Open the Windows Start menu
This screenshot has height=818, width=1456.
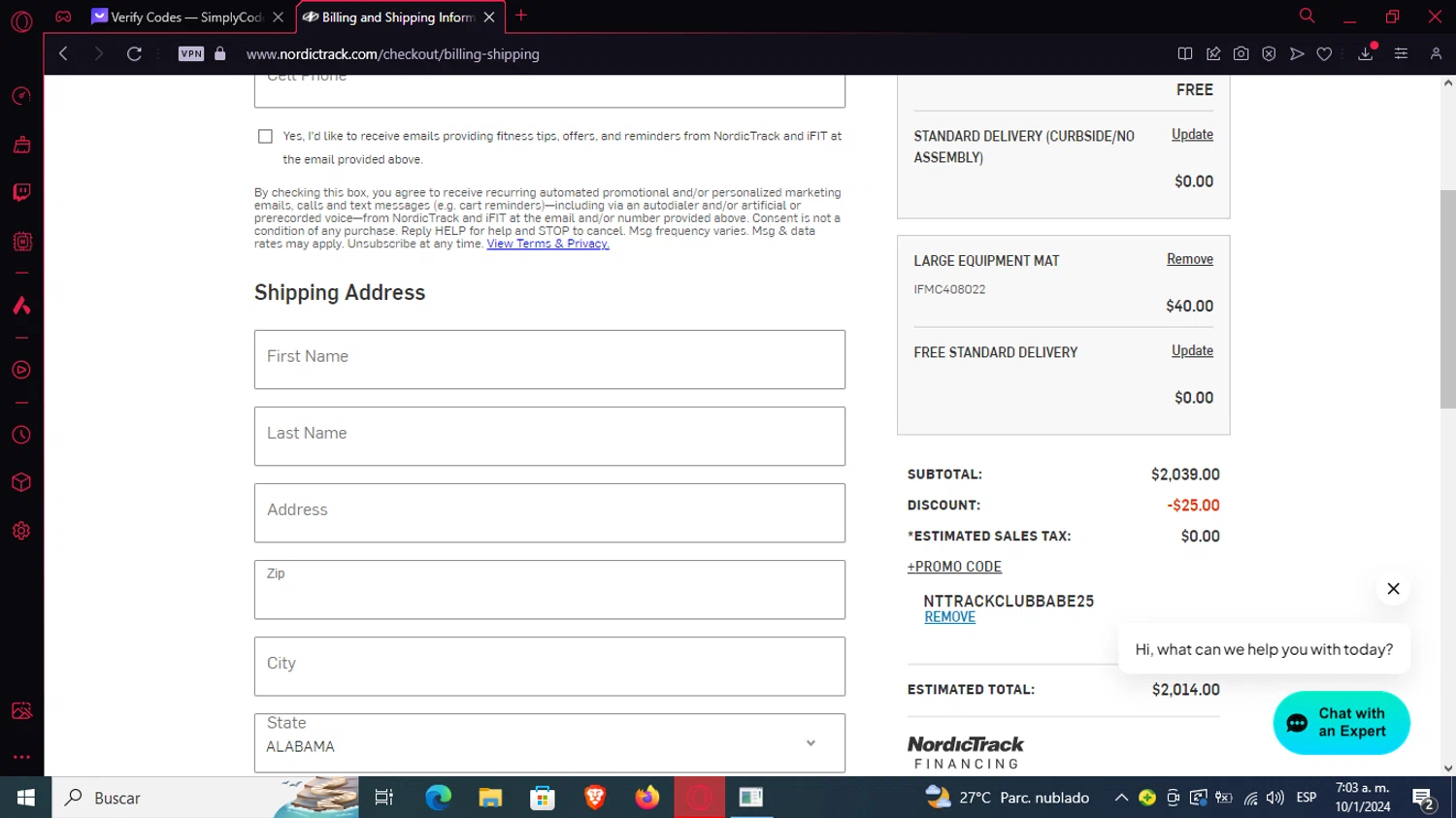[x=25, y=798]
